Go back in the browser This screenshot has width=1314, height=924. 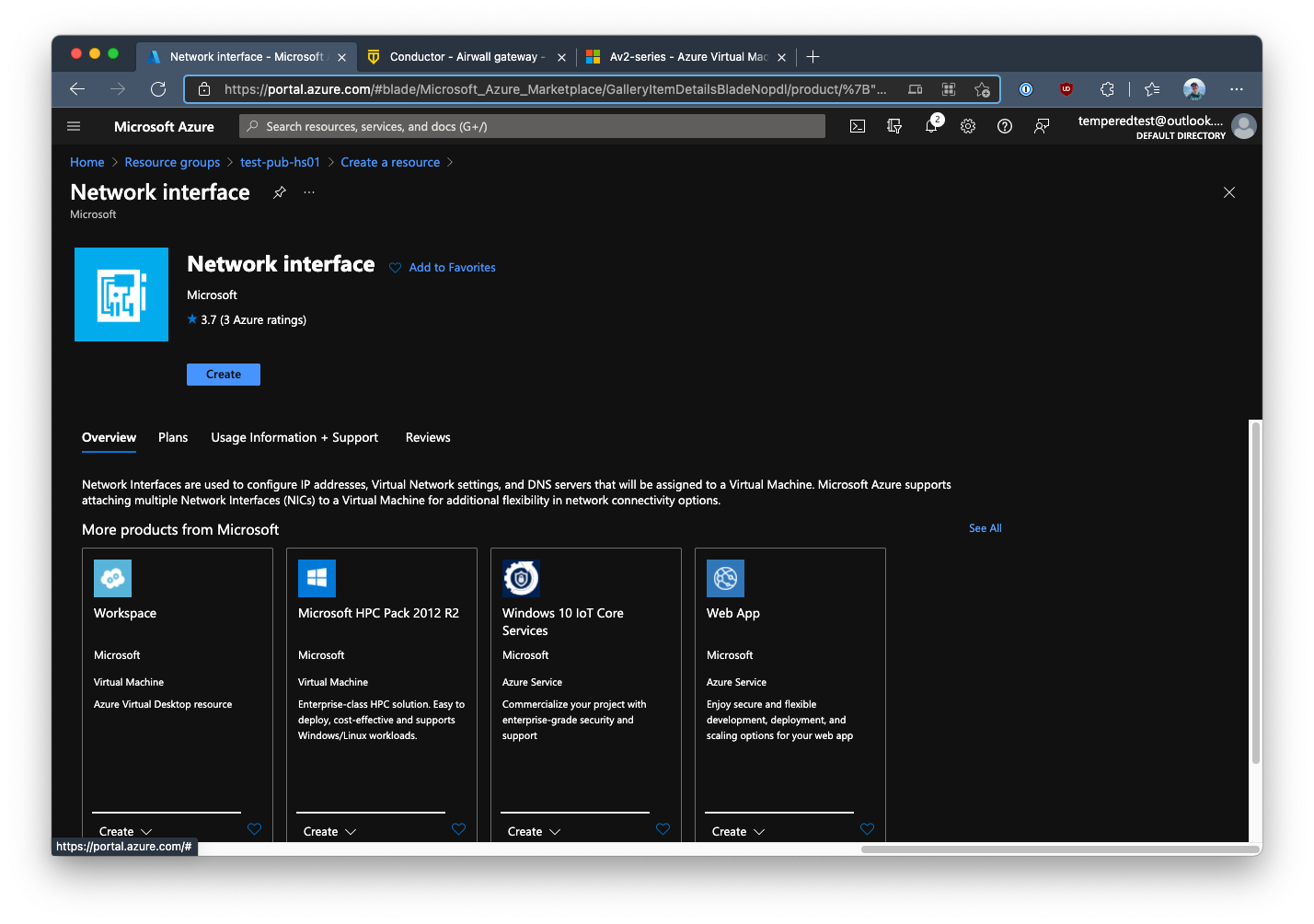(77, 89)
